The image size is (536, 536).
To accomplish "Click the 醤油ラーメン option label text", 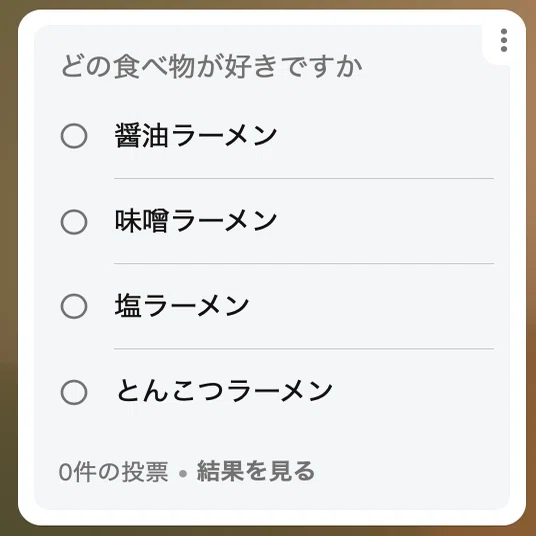I will pos(196,135).
